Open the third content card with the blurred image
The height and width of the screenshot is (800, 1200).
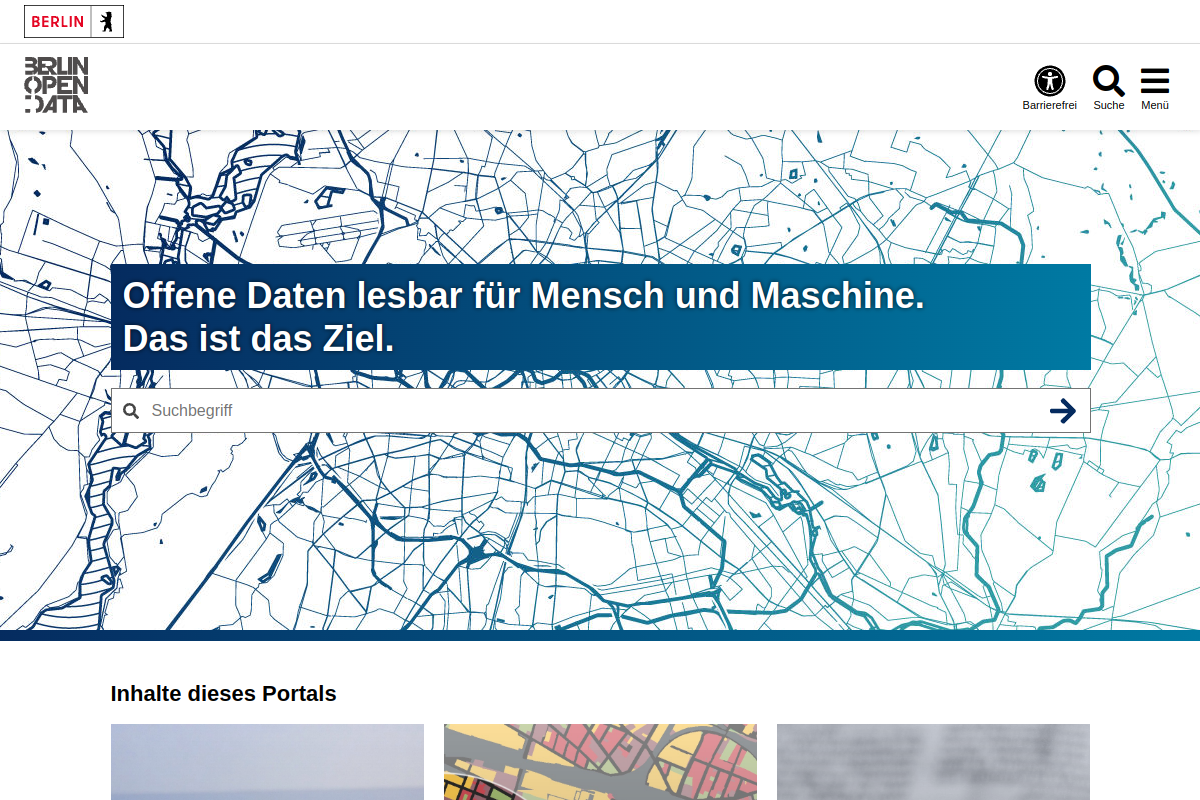(933, 762)
